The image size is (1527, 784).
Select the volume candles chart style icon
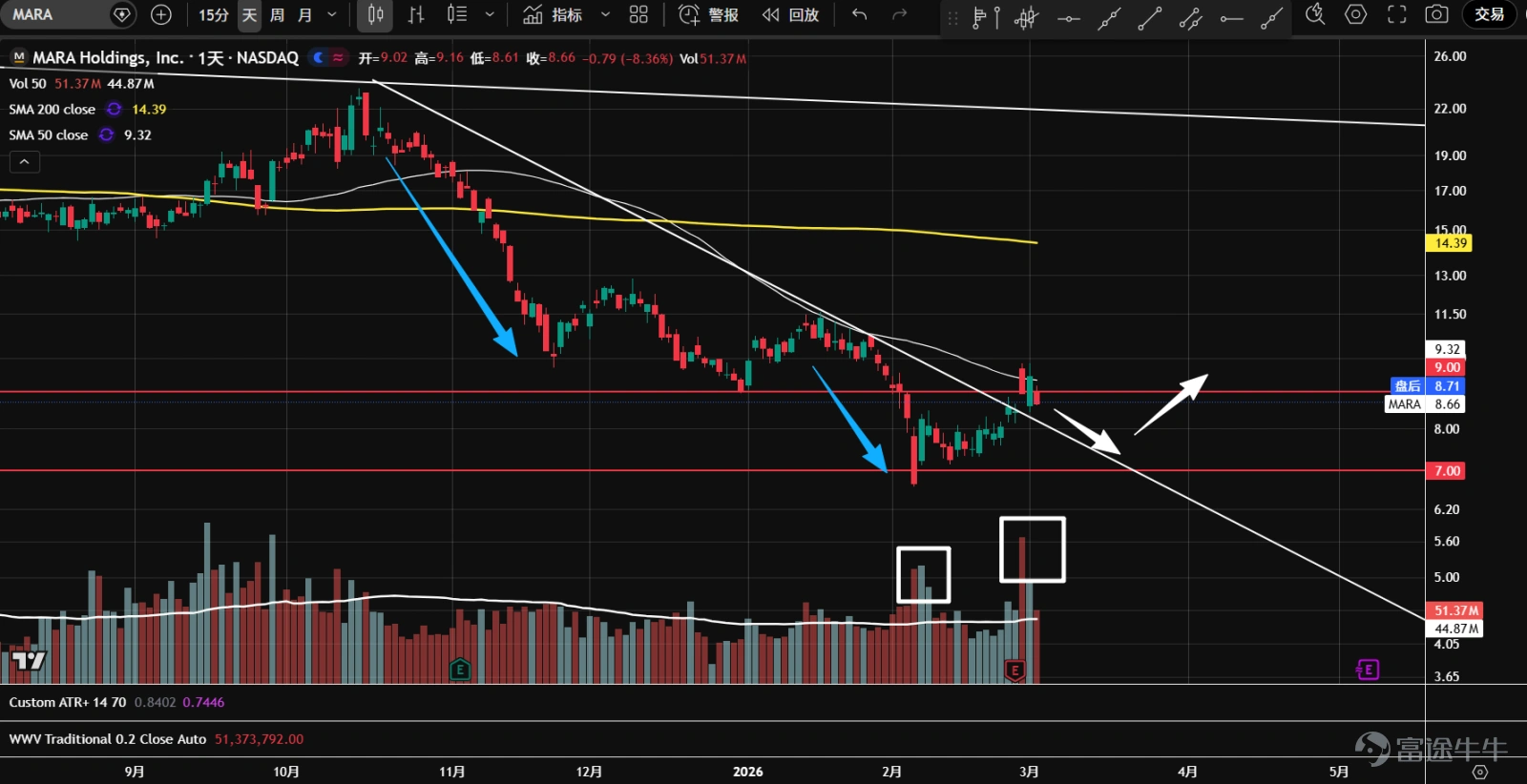coord(457,14)
